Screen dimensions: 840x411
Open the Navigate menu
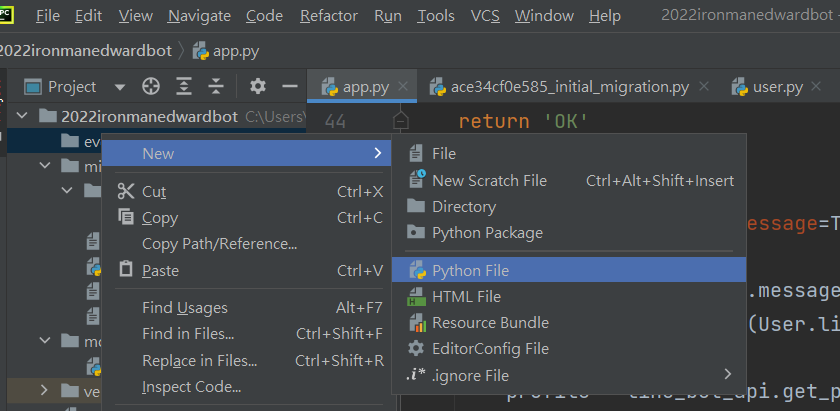199,16
